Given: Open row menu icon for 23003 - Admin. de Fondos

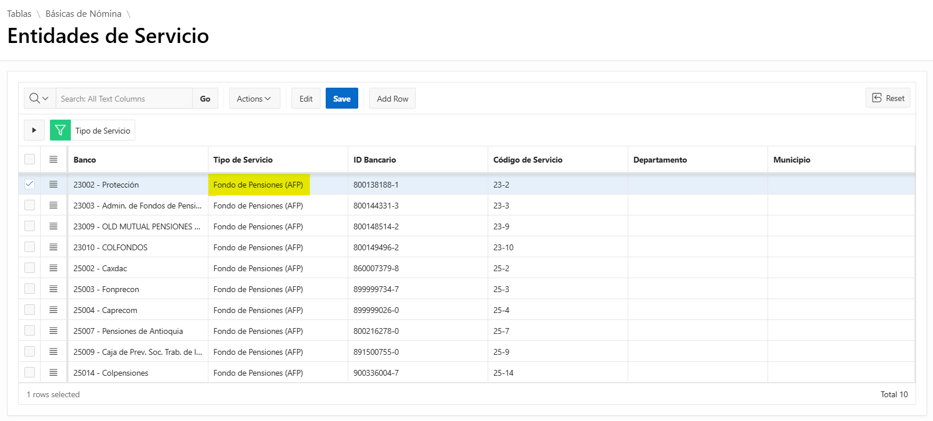Looking at the screenshot, I should tap(53, 205).
